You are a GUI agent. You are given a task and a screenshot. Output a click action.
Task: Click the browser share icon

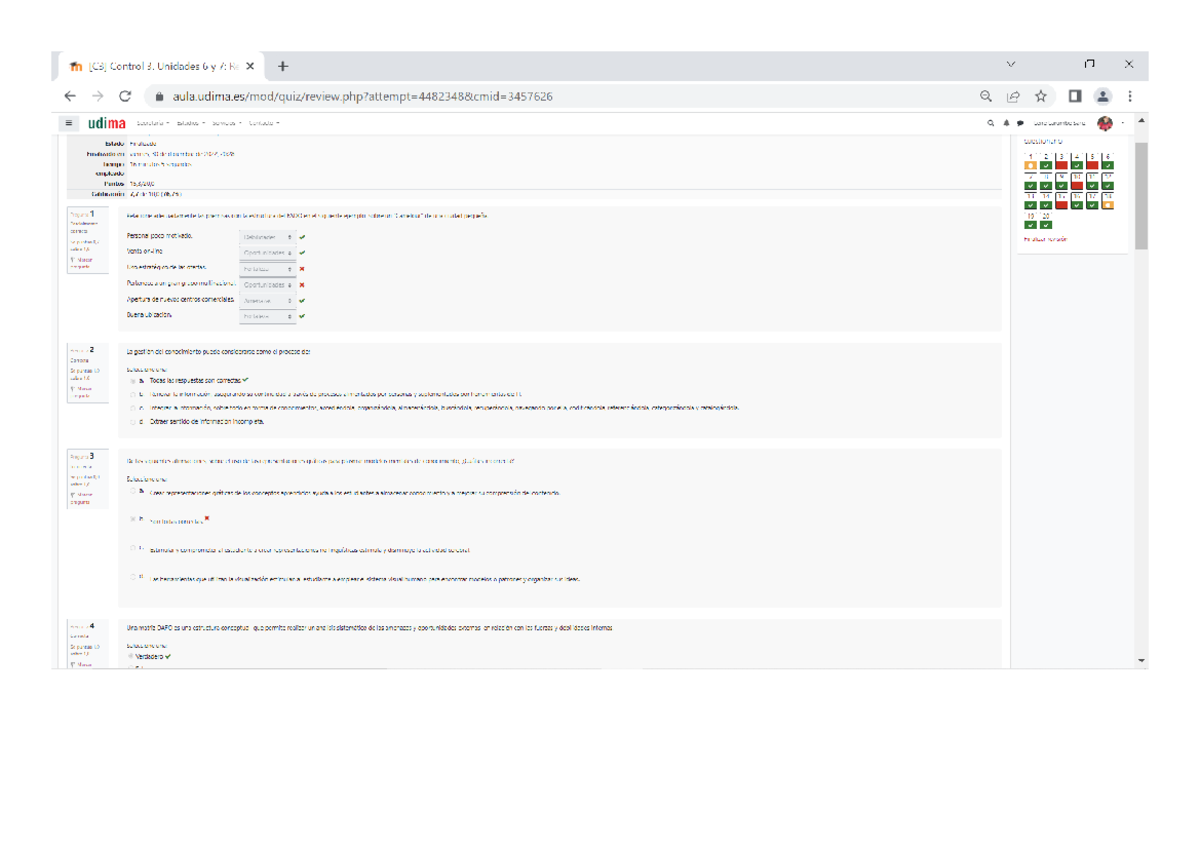[1013, 97]
